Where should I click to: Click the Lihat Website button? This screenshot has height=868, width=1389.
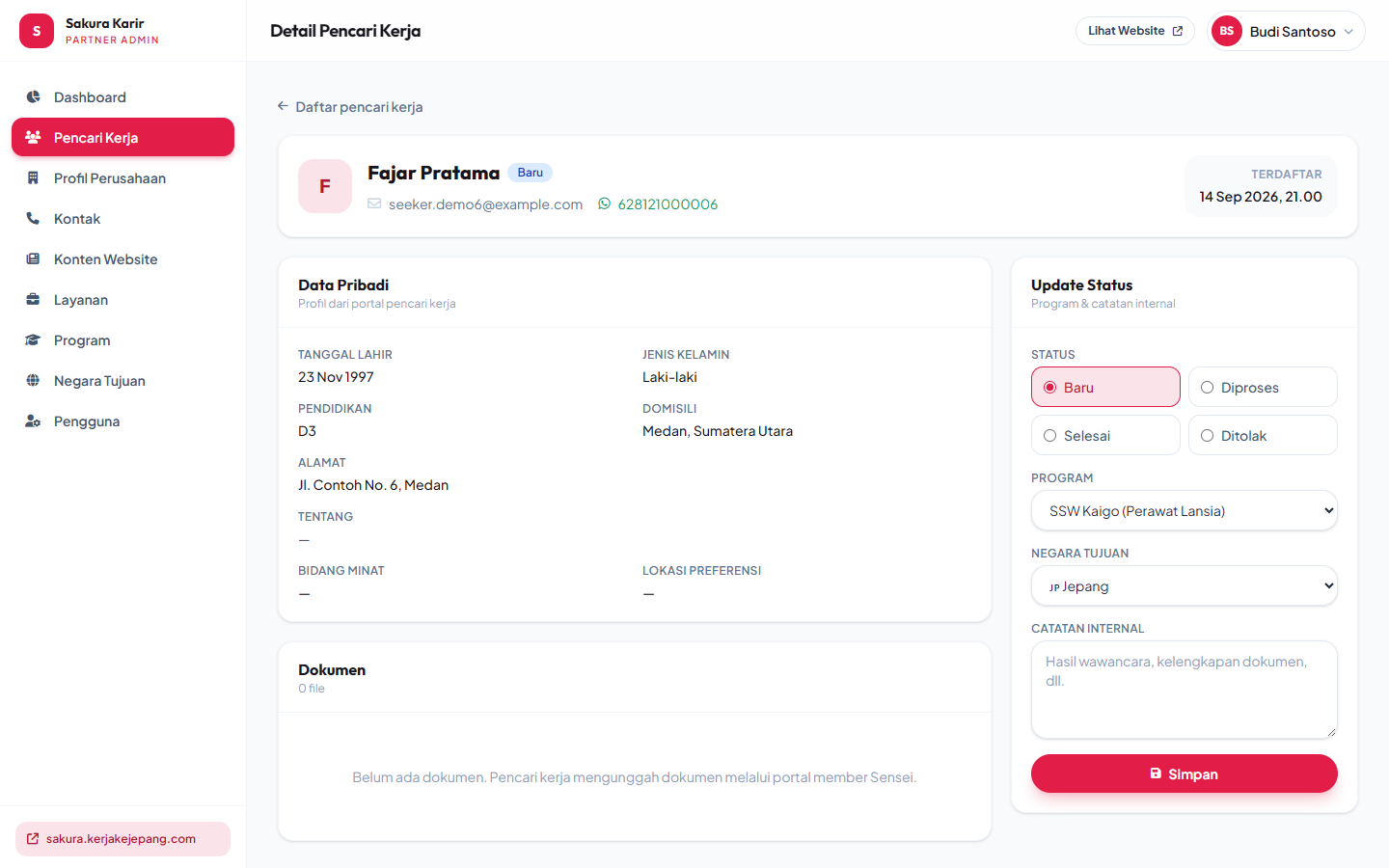click(1135, 31)
